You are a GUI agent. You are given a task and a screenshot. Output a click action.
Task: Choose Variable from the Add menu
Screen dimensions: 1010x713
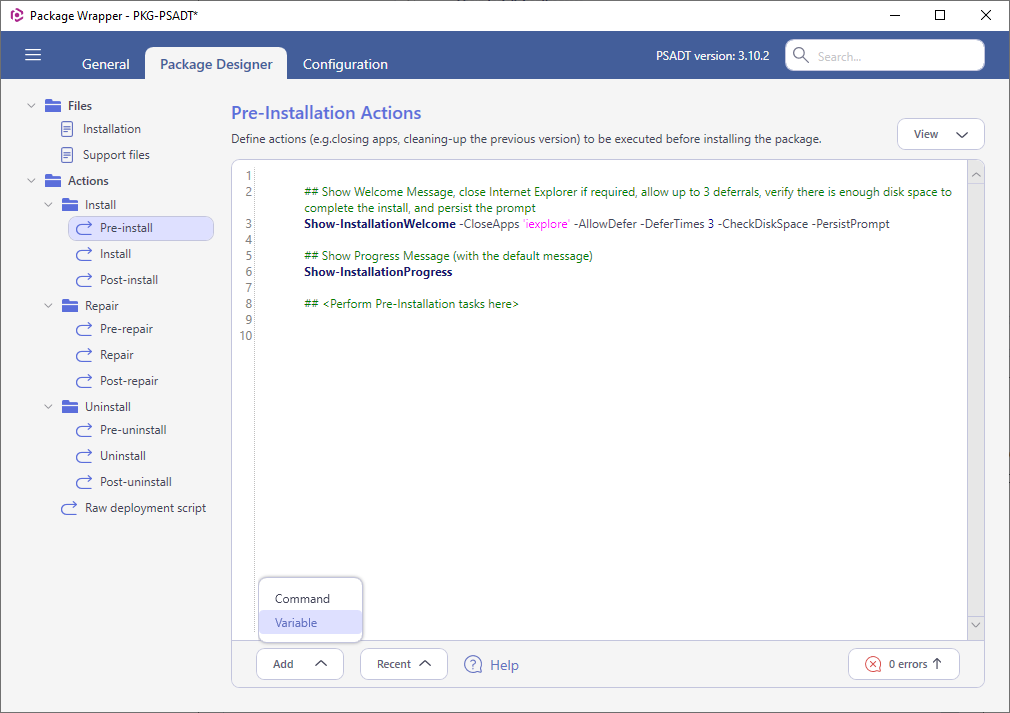point(310,622)
